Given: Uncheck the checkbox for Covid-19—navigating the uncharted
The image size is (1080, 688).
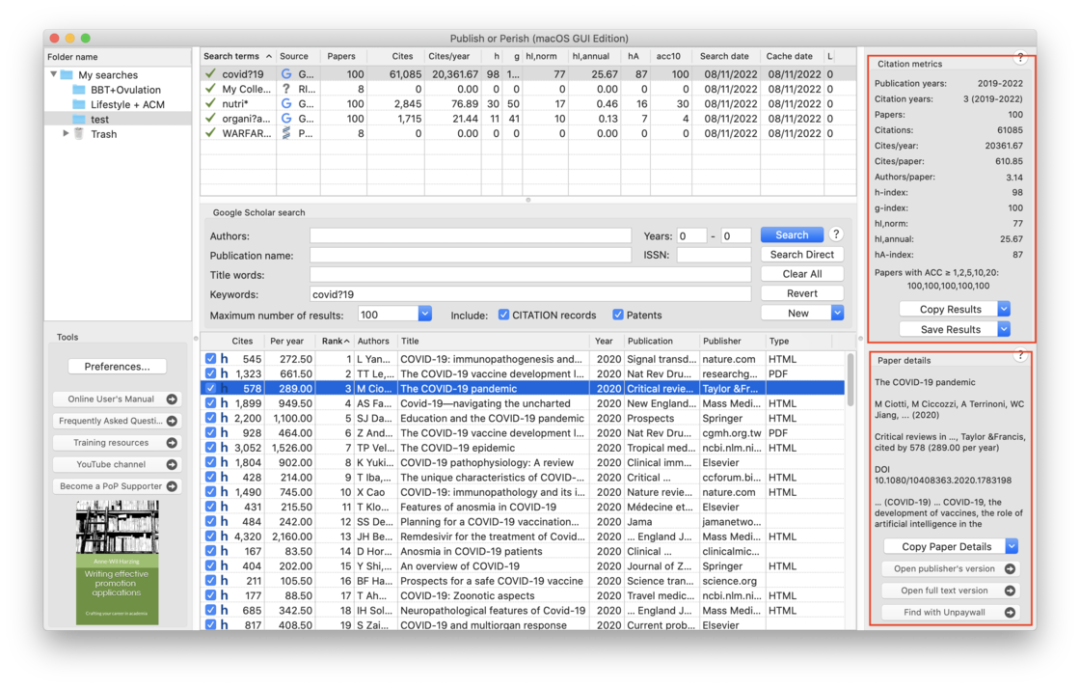Looking at the screenshot, I should point(210,403).
